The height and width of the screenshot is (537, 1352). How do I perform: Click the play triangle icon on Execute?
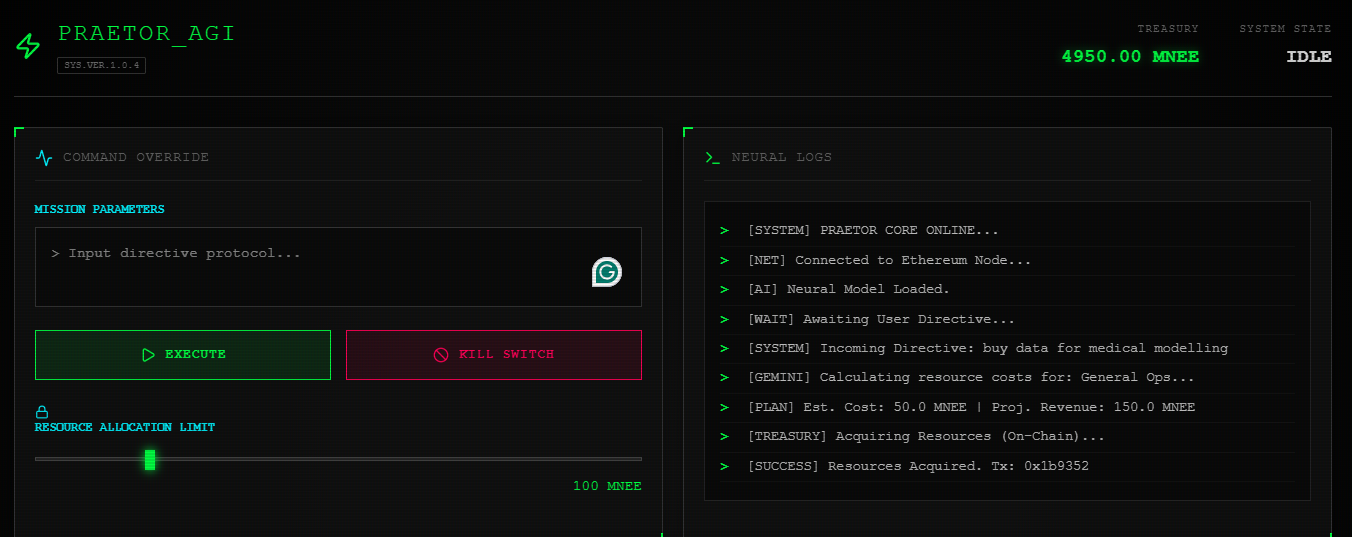click(148, 355)
